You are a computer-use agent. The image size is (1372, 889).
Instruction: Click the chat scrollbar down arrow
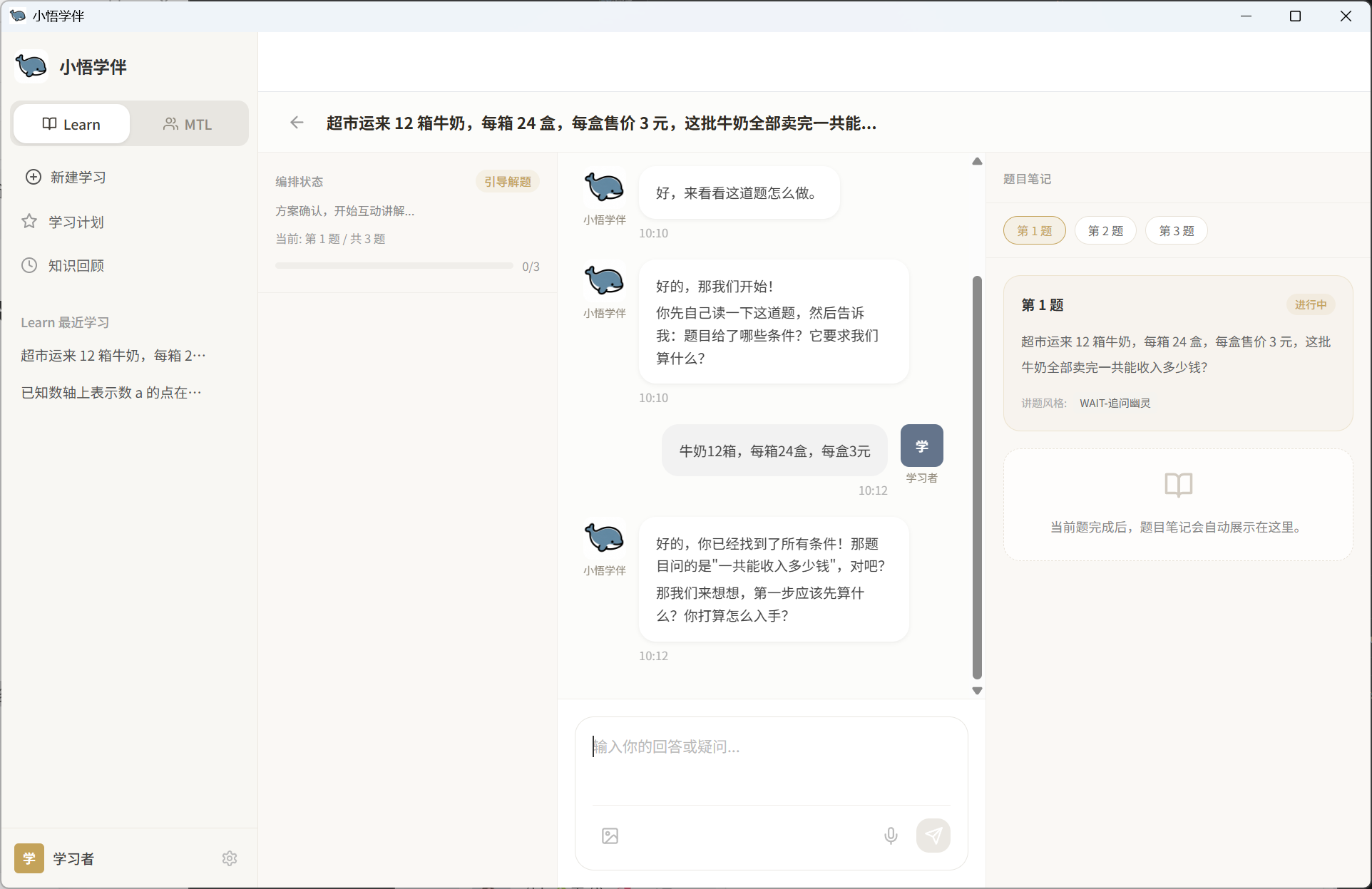point(977,690)
